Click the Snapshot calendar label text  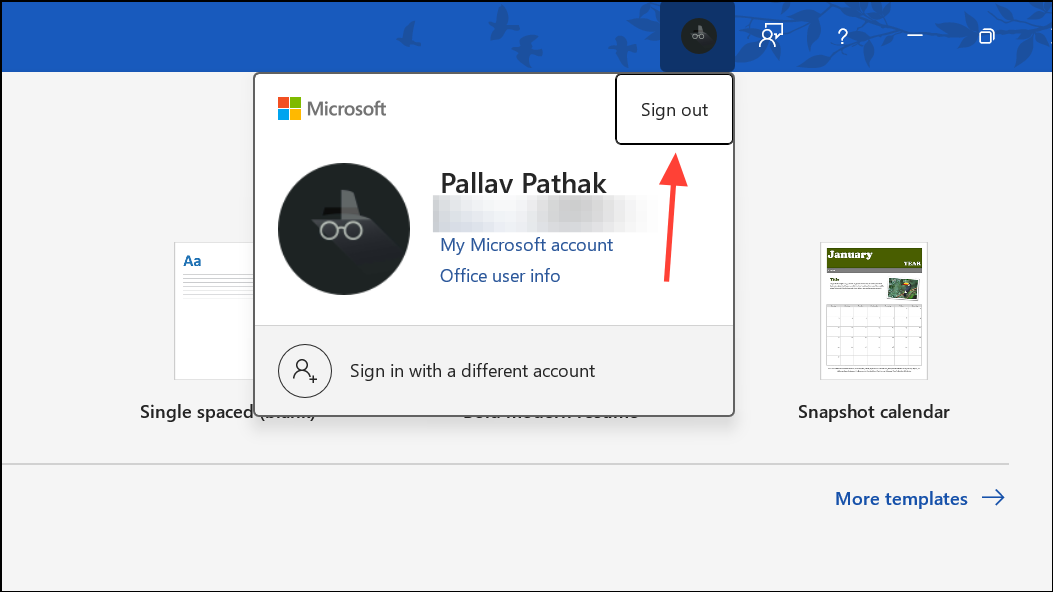(x=873, y=412)
